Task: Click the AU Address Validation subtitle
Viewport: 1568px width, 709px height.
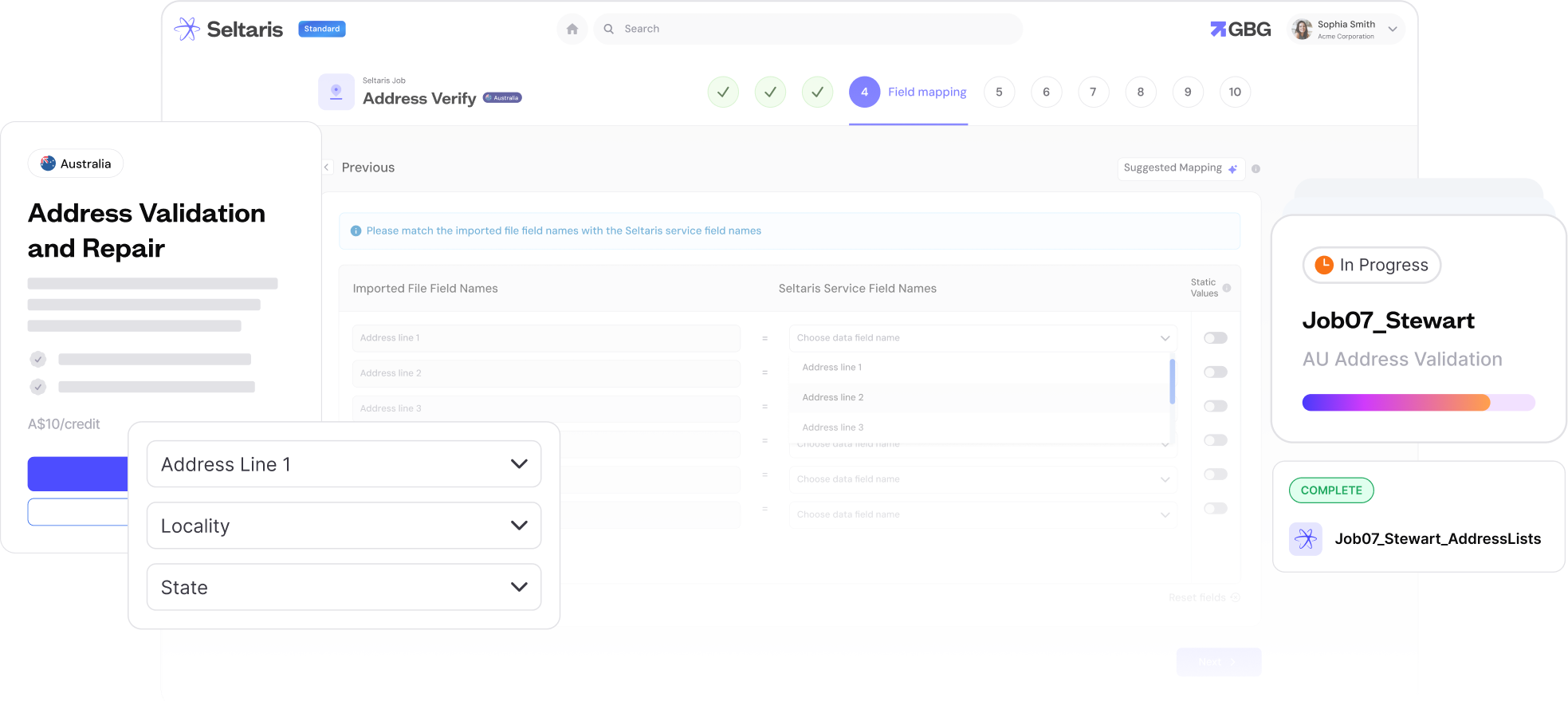Action: point(1402,360)
